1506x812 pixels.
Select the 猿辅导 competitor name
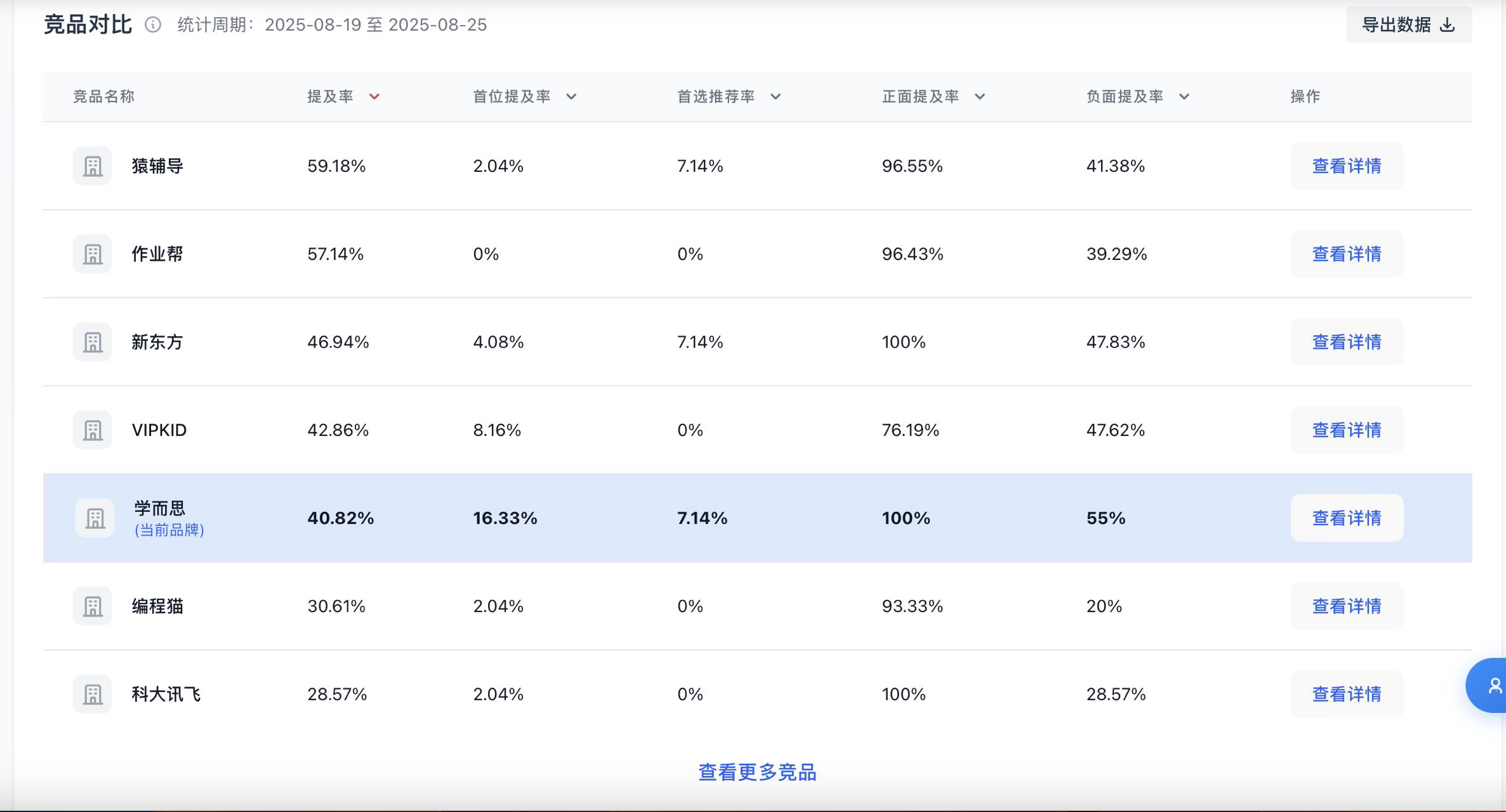[157, 166]
